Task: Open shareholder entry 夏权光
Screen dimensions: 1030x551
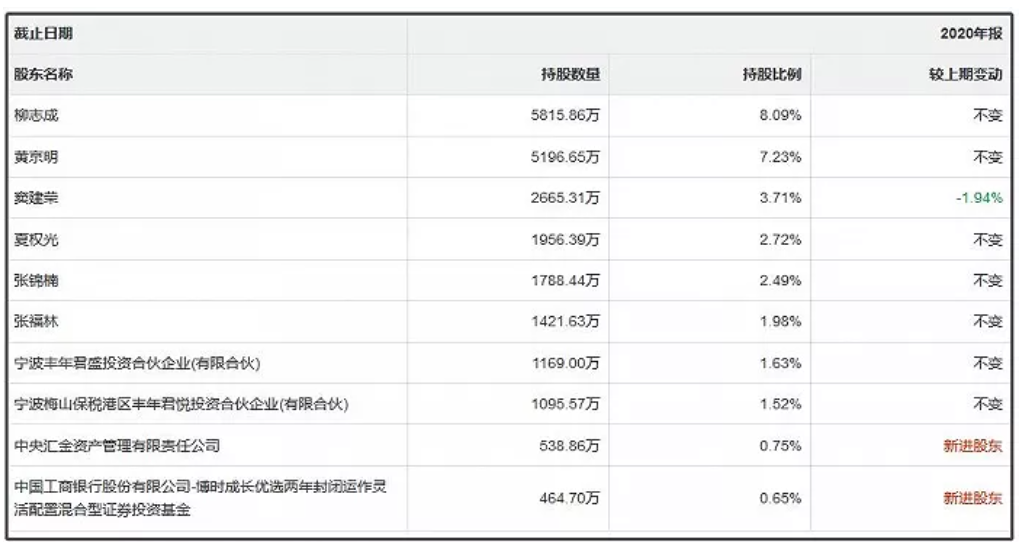Action: click(36, 240)
